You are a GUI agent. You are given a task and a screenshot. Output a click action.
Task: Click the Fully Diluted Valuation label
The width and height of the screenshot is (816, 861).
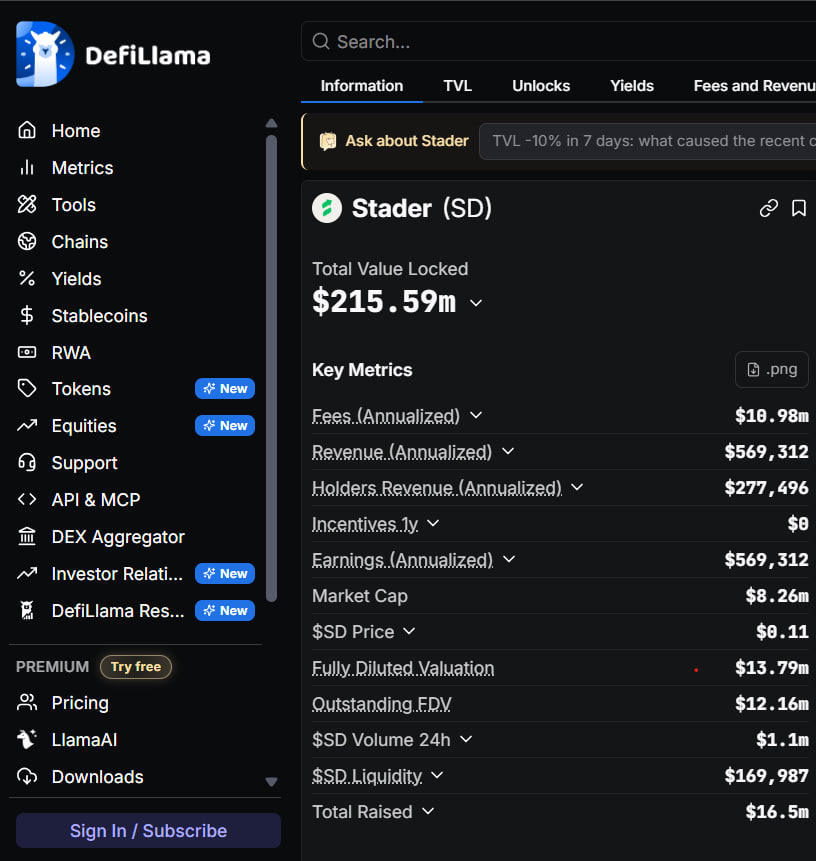coord(403,668)
